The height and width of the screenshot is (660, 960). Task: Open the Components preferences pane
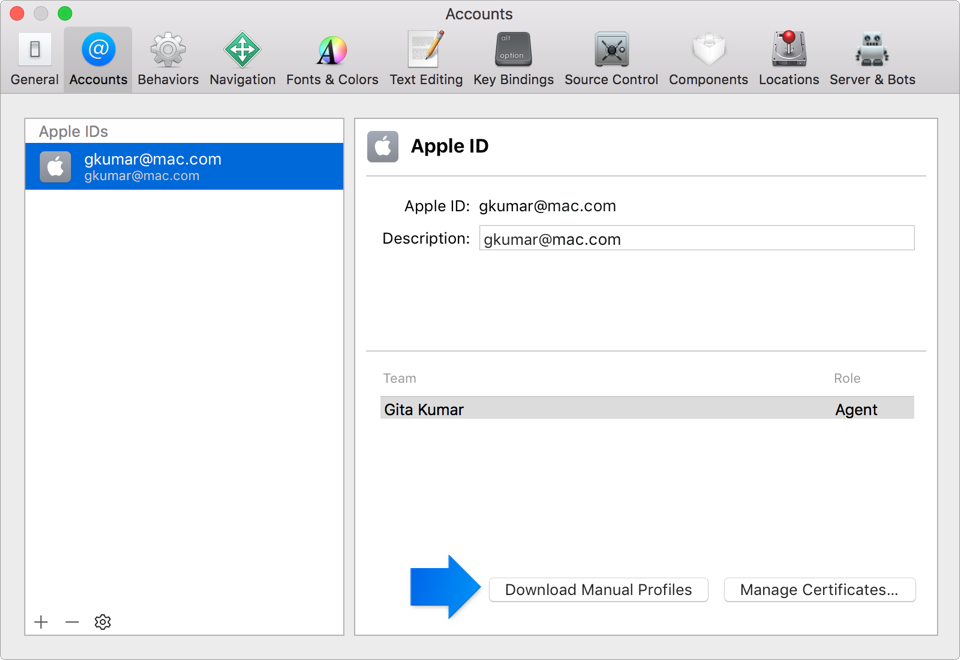(x=708, y=59)
